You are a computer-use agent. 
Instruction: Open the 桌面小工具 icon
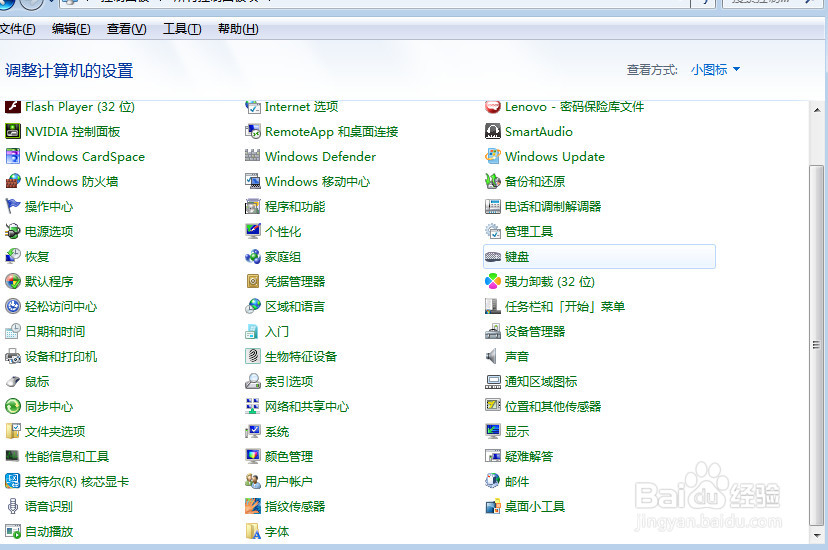click(x=493, y=507)
